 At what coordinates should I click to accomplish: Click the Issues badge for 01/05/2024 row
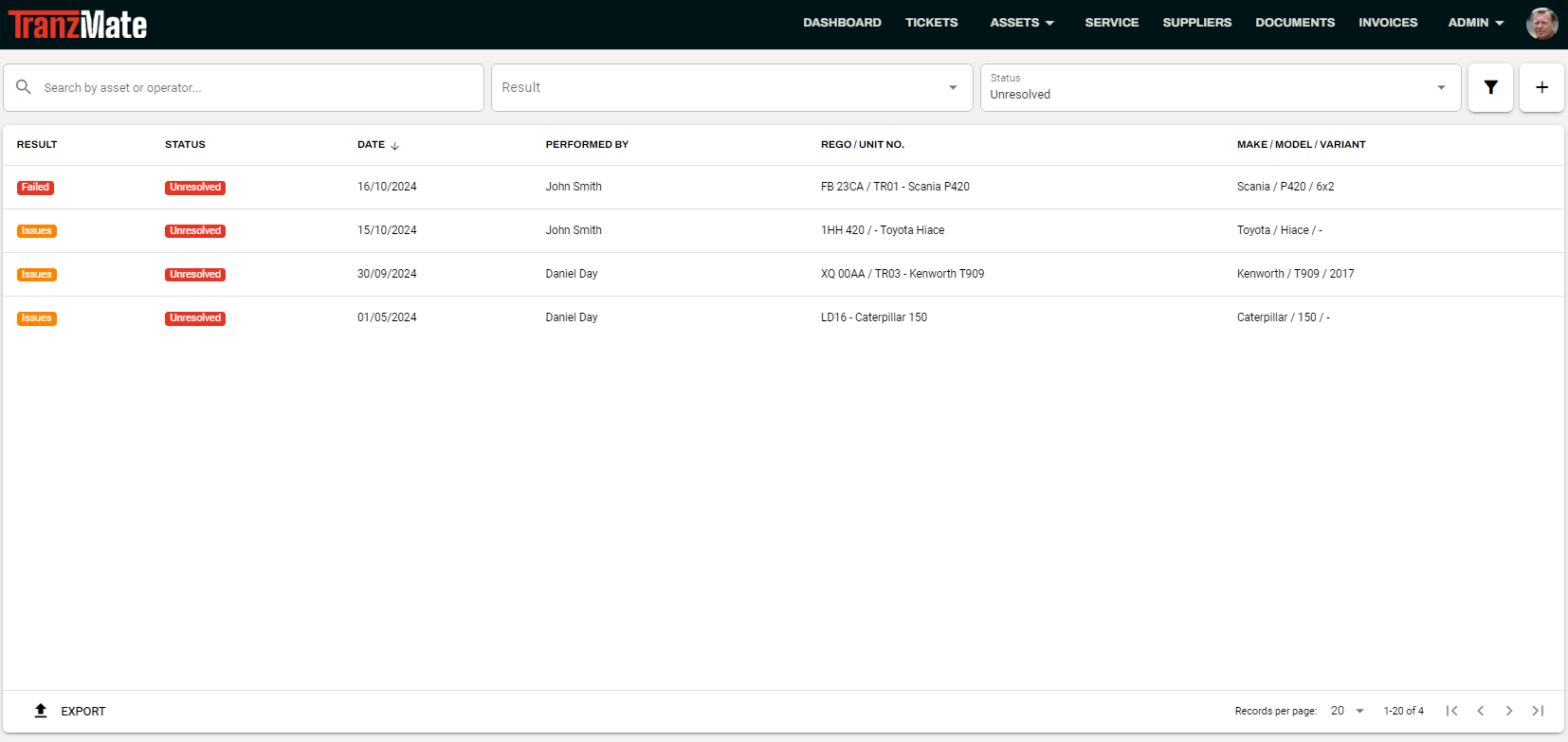point(37,318)
